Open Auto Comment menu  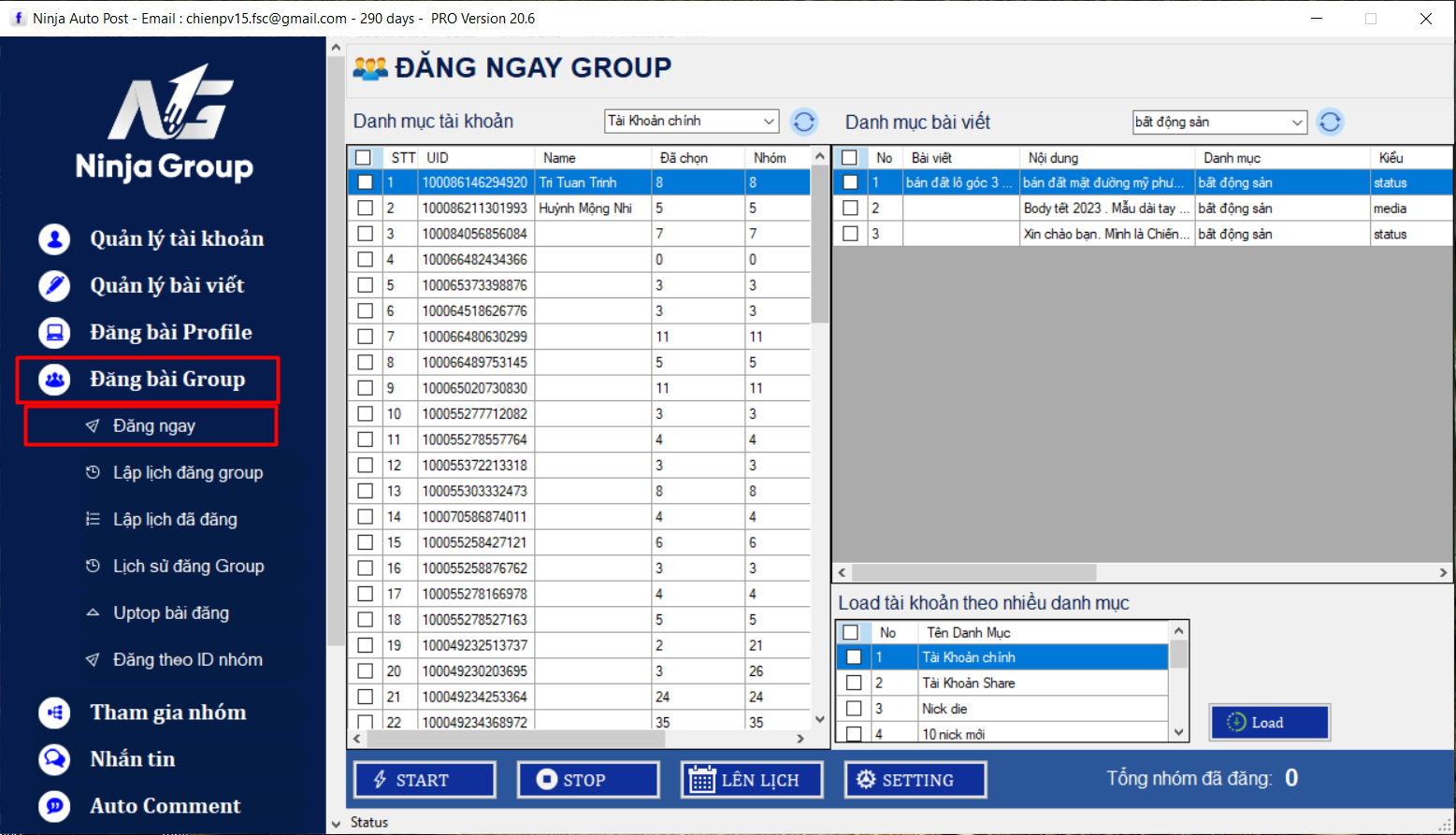pyautogui.click(x=165, y=806)
